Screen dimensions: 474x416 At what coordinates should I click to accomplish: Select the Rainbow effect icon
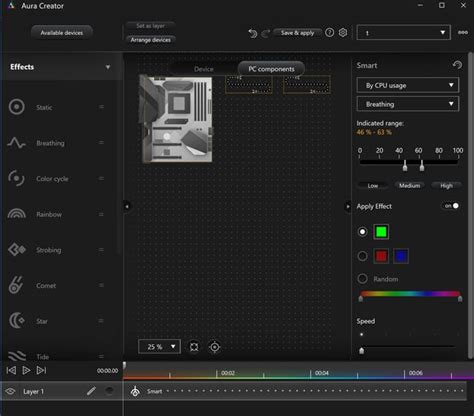16,214
